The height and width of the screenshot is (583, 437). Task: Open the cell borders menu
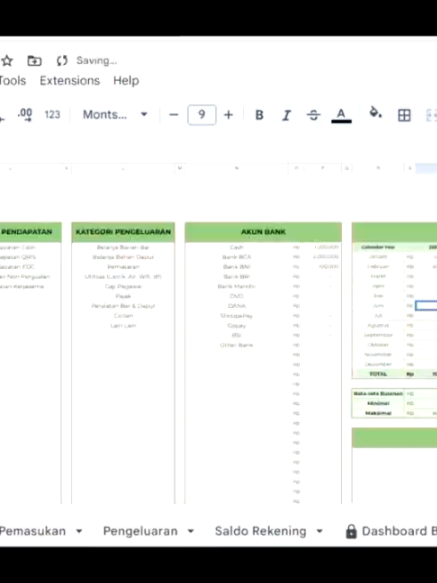coord(404,115)
